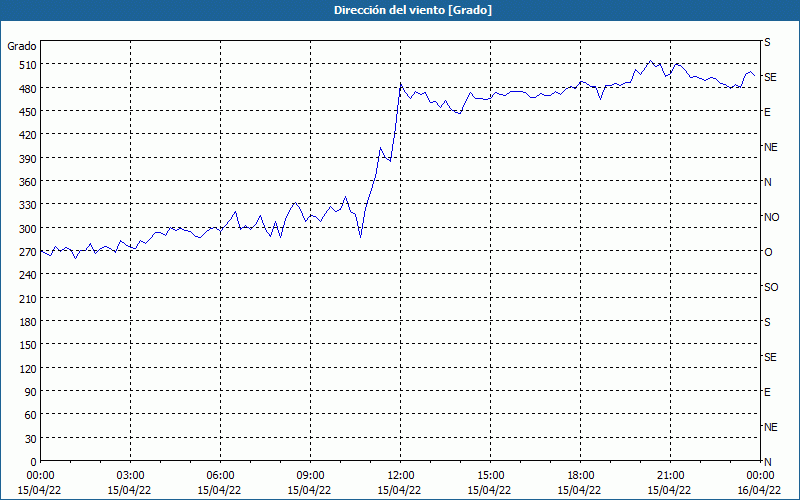Click the 21:00 time axis label

(670, 476)
